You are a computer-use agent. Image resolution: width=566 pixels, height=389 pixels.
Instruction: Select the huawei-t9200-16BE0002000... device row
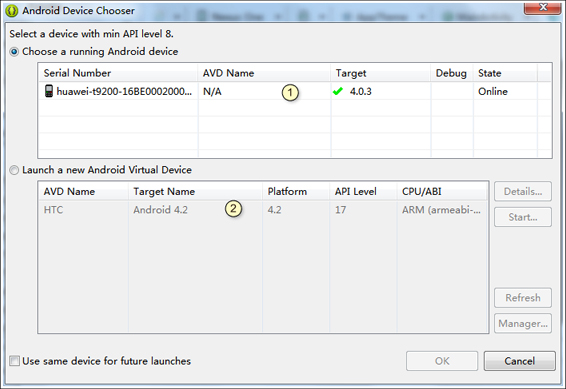[295, 91]
